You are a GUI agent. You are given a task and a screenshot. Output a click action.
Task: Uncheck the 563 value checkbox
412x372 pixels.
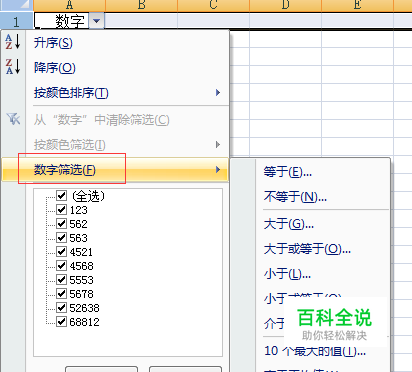(61, 238)
